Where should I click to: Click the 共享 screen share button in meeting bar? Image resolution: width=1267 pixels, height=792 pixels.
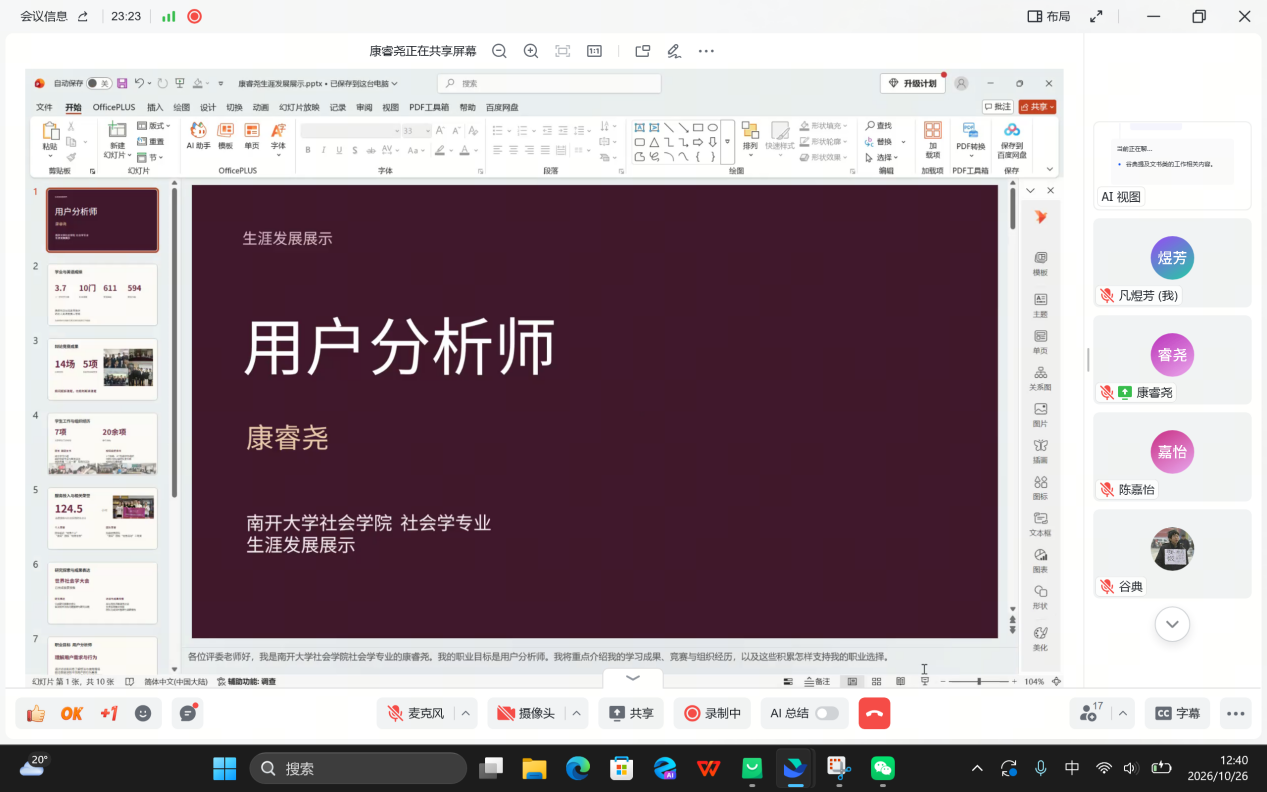point(631,713)
